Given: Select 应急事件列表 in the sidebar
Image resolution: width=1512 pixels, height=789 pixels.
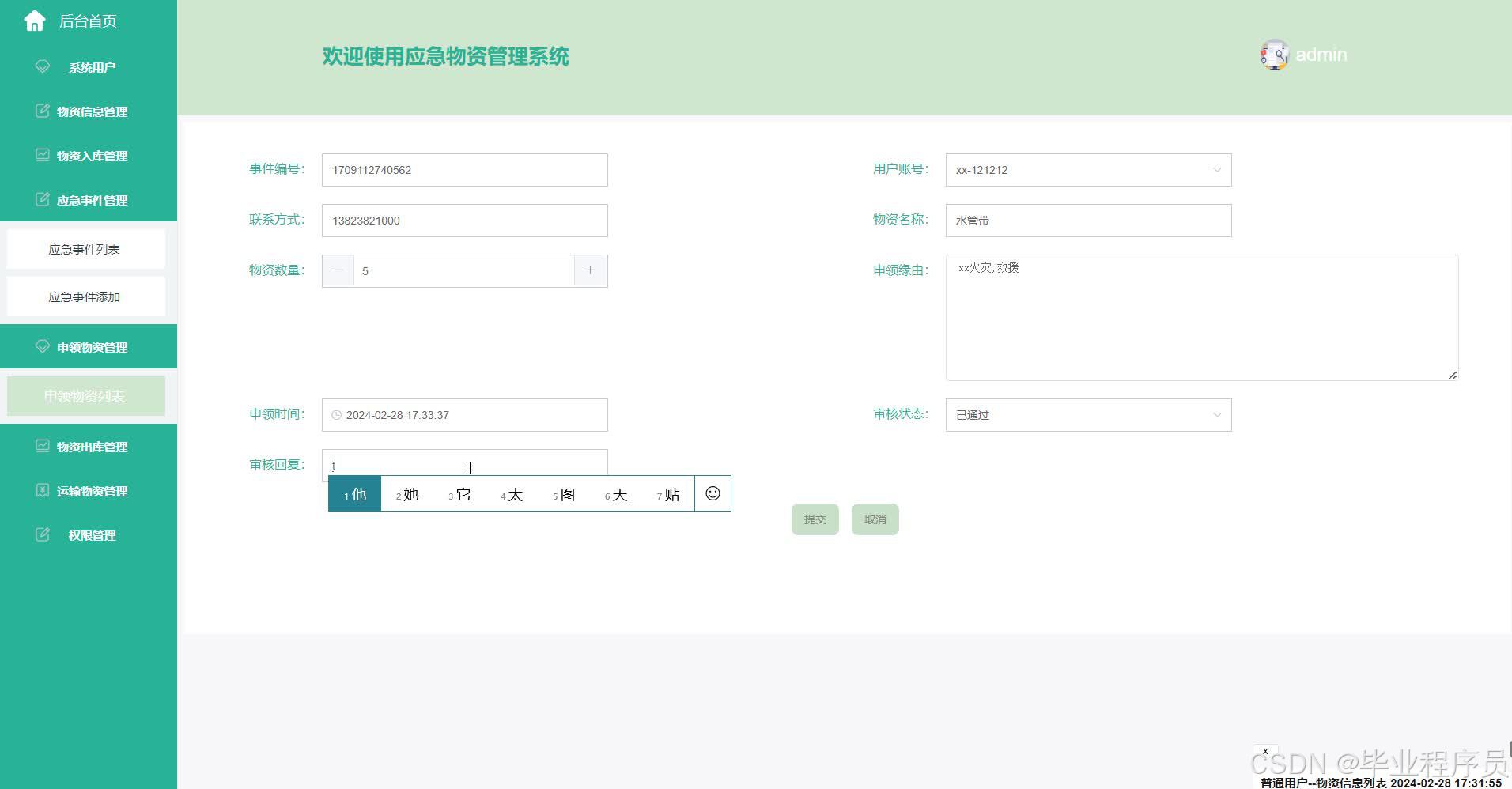Looking at the screenshot, I should pos(86,248).
